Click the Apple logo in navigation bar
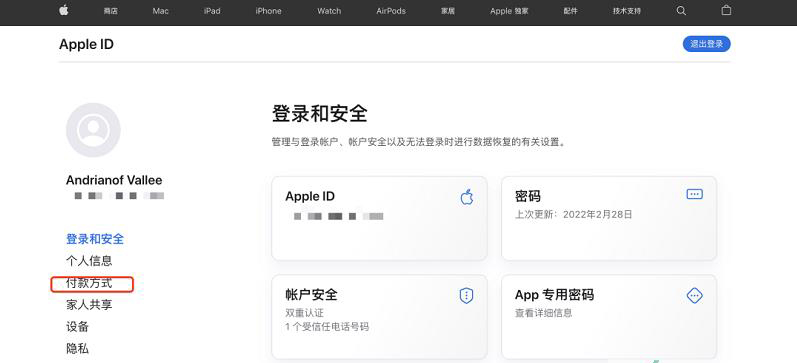This screenshot has width=797, height=363. pos(64,10)
